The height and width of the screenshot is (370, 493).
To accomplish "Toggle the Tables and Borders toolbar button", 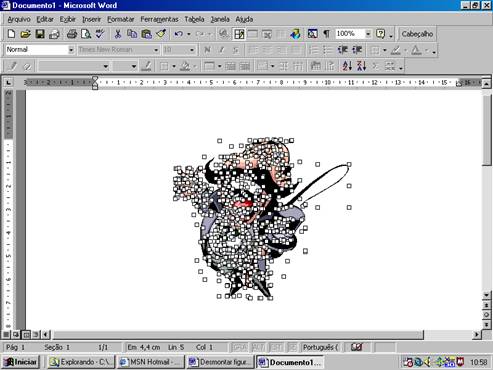I will tap(239, 34).
